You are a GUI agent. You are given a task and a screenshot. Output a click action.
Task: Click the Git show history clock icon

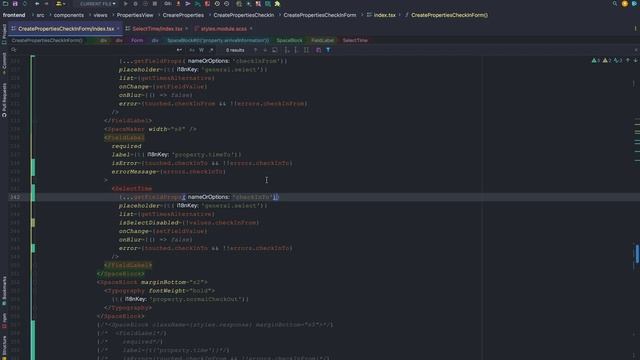click(217, 4)
